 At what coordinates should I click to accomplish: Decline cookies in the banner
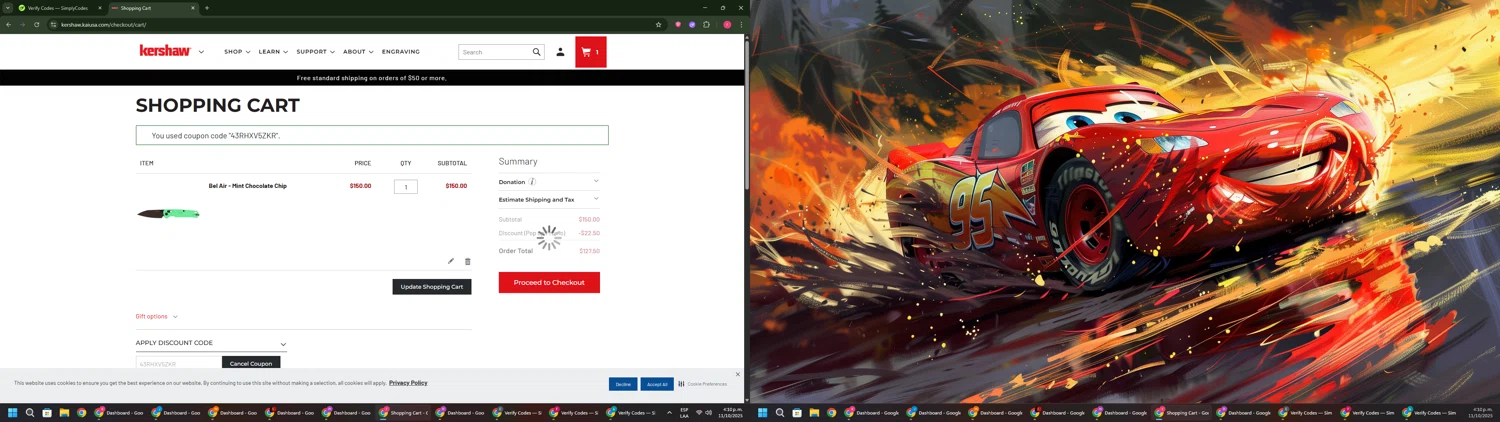[623, 384]
